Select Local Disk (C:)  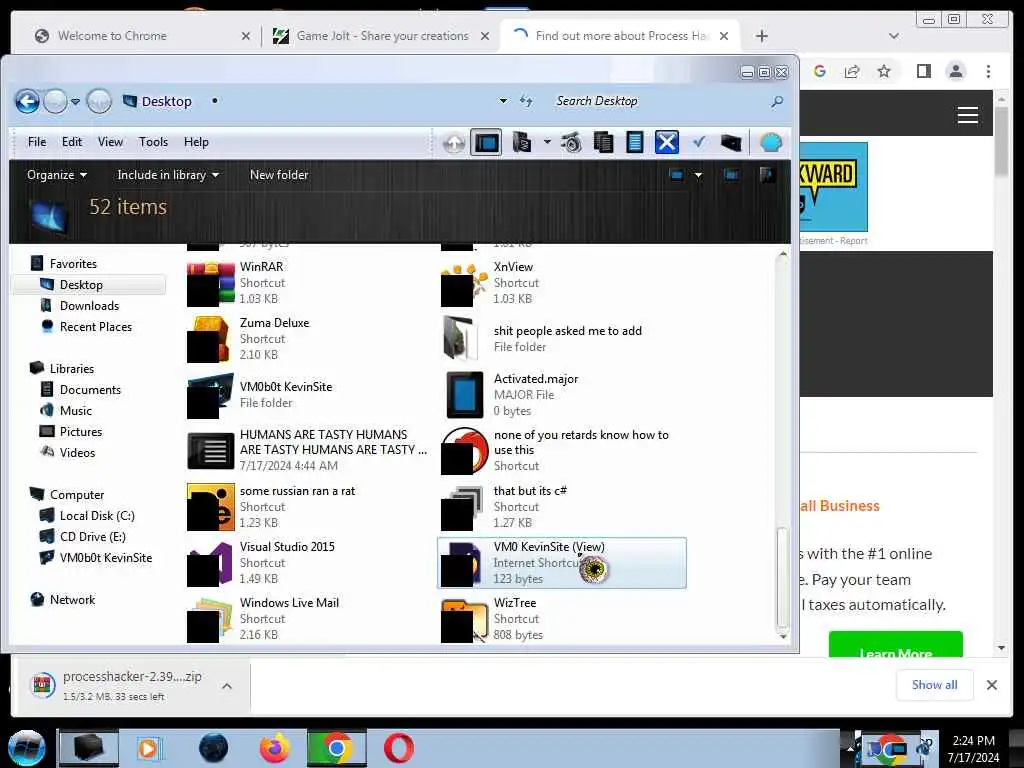coord(97,516)
